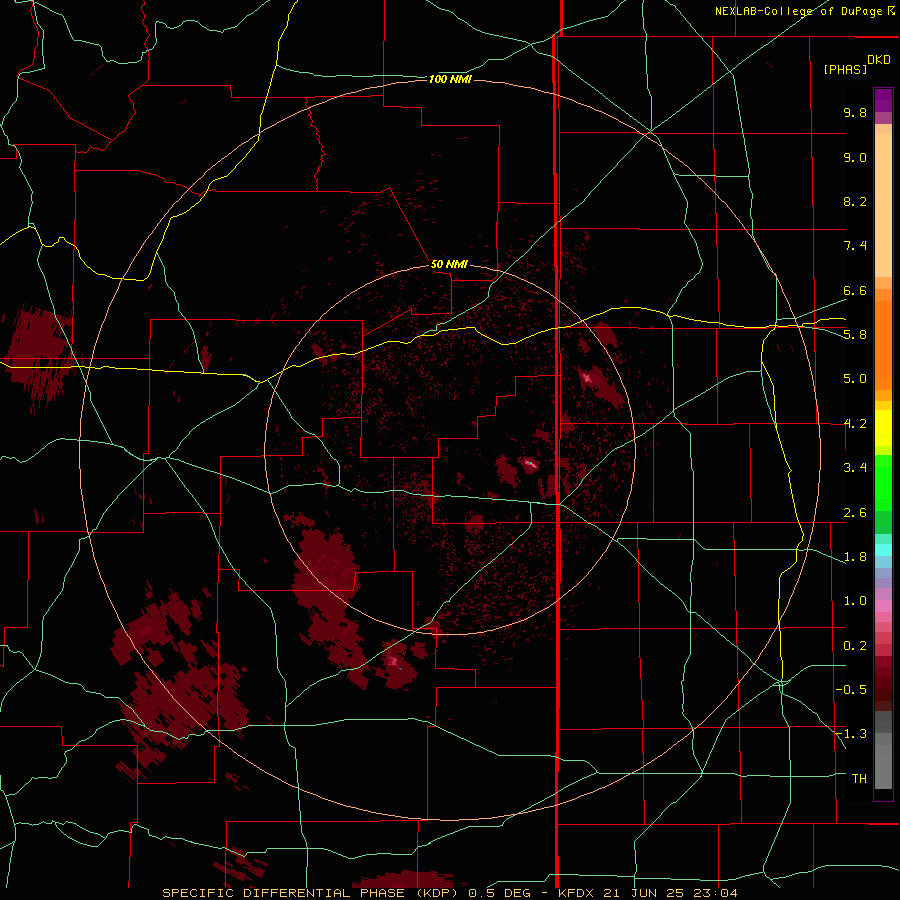The image size is (900, 900).
Task: Click the 2.6 scale value
Action: point(855,513)
